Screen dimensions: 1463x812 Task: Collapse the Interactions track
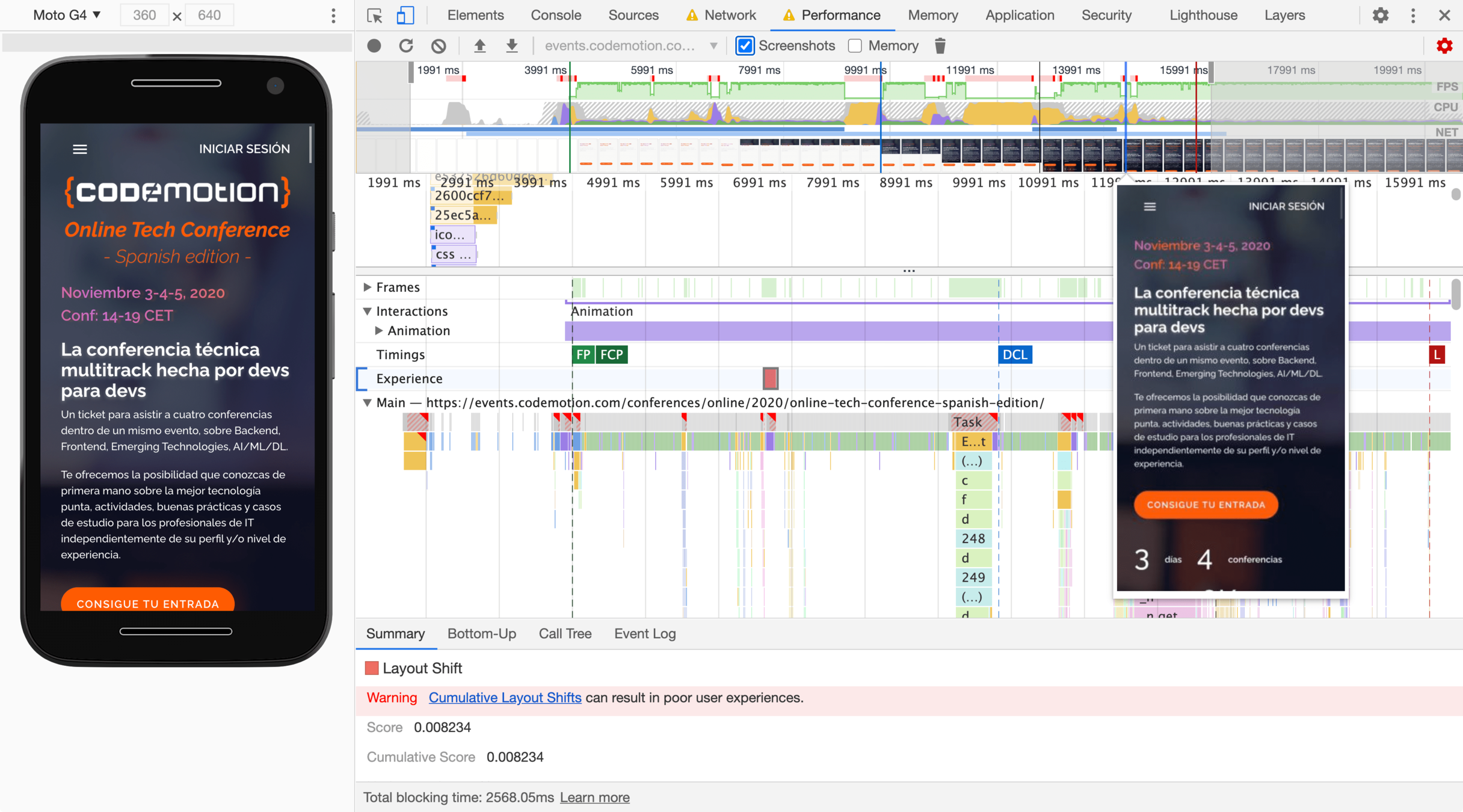[368, 311]
